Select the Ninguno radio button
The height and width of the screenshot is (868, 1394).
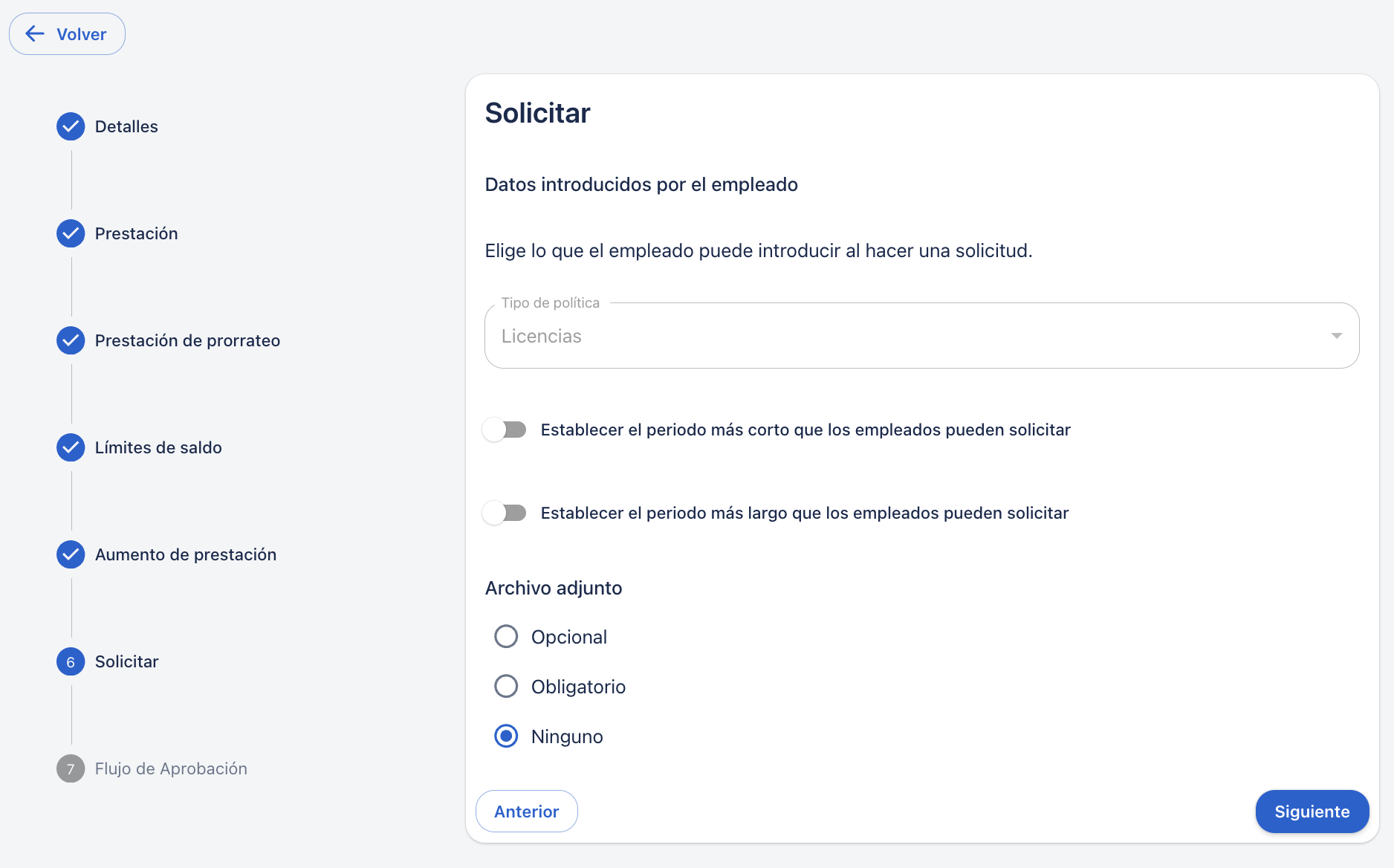(506, 736)
